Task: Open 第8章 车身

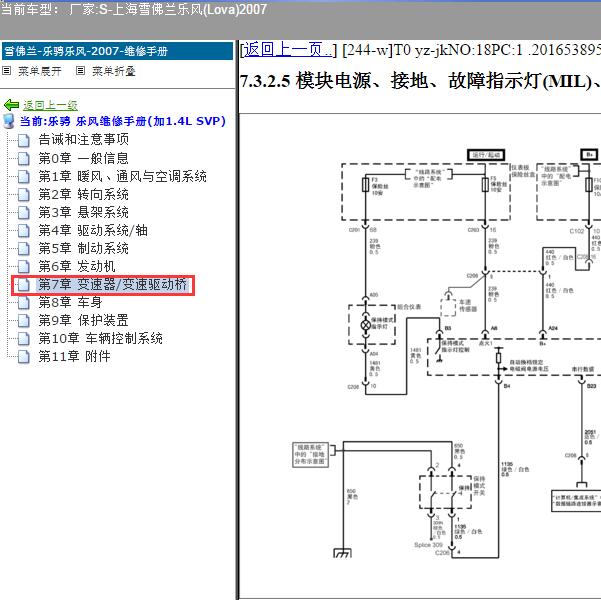Action: [x=70, y=302]
